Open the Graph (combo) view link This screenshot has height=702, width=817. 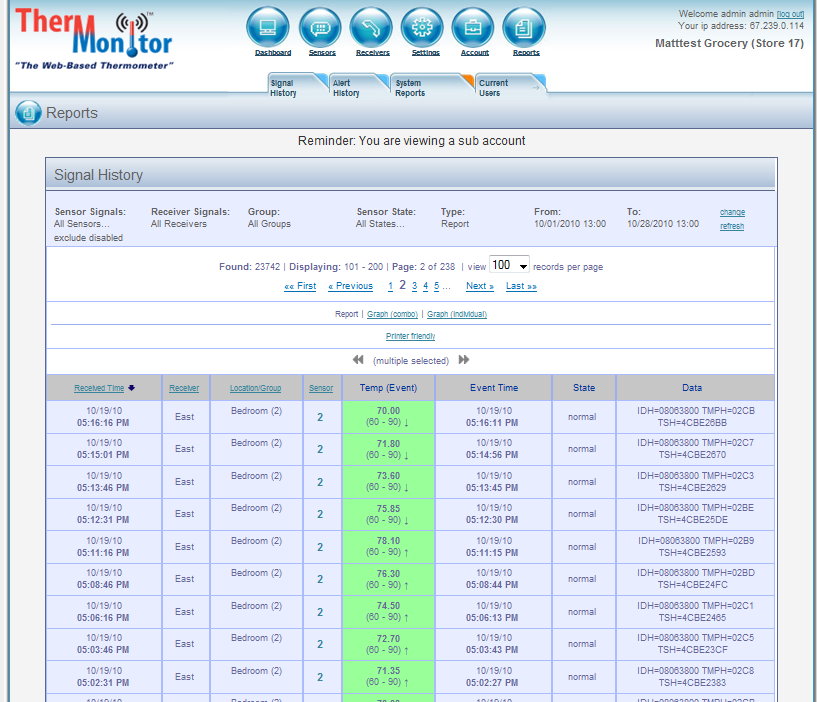(392, 314)
